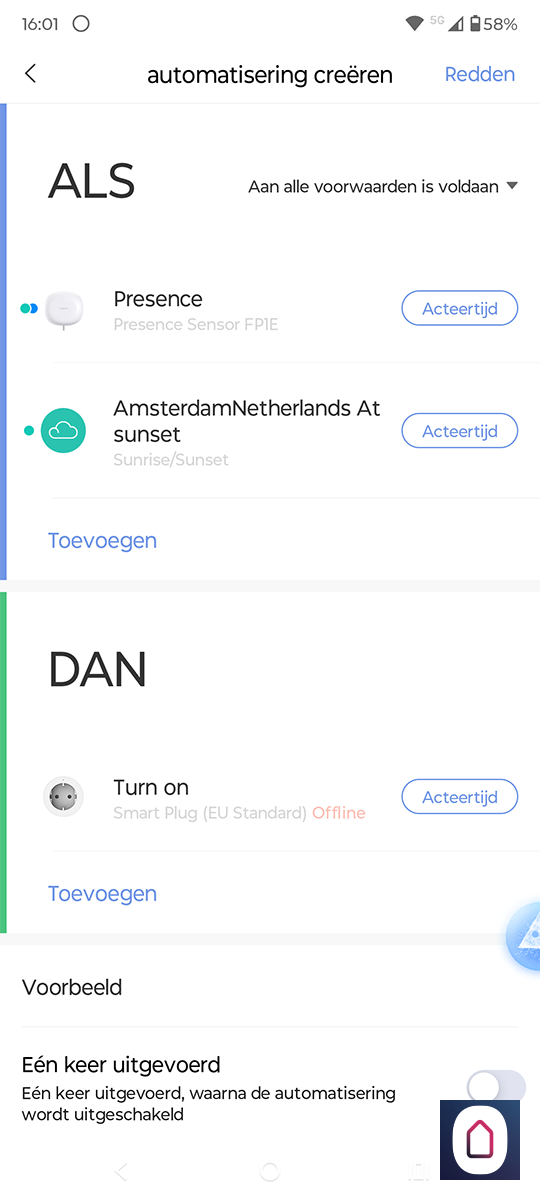Tap the Wi-Fi signal icon in status bar
The image size is (540, 1200).
coord(414,24)
